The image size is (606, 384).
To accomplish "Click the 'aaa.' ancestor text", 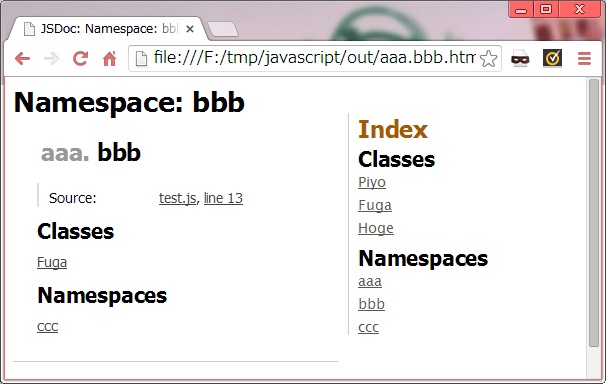I will point(65,153).
